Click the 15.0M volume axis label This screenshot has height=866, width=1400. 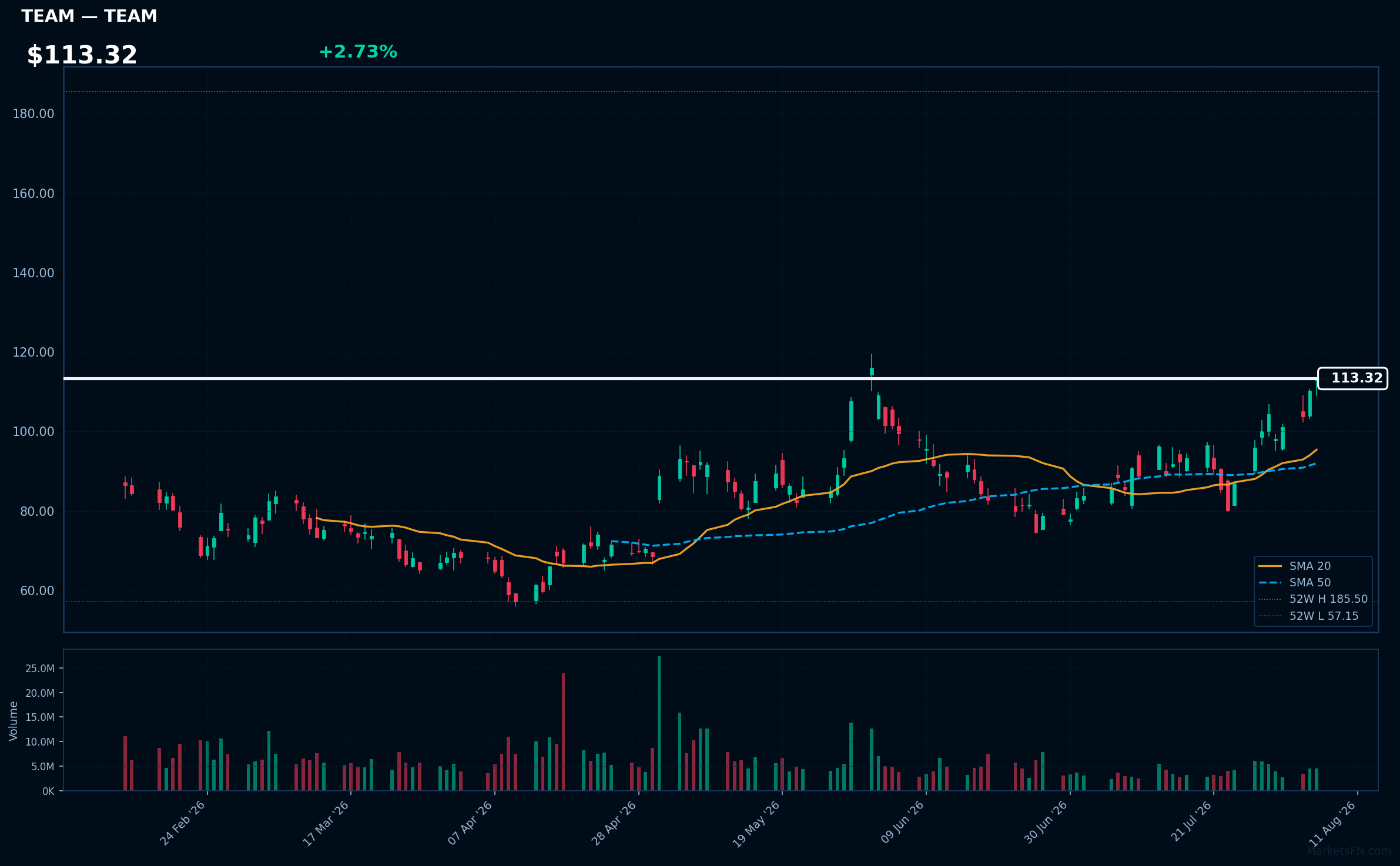click(40, 717)
